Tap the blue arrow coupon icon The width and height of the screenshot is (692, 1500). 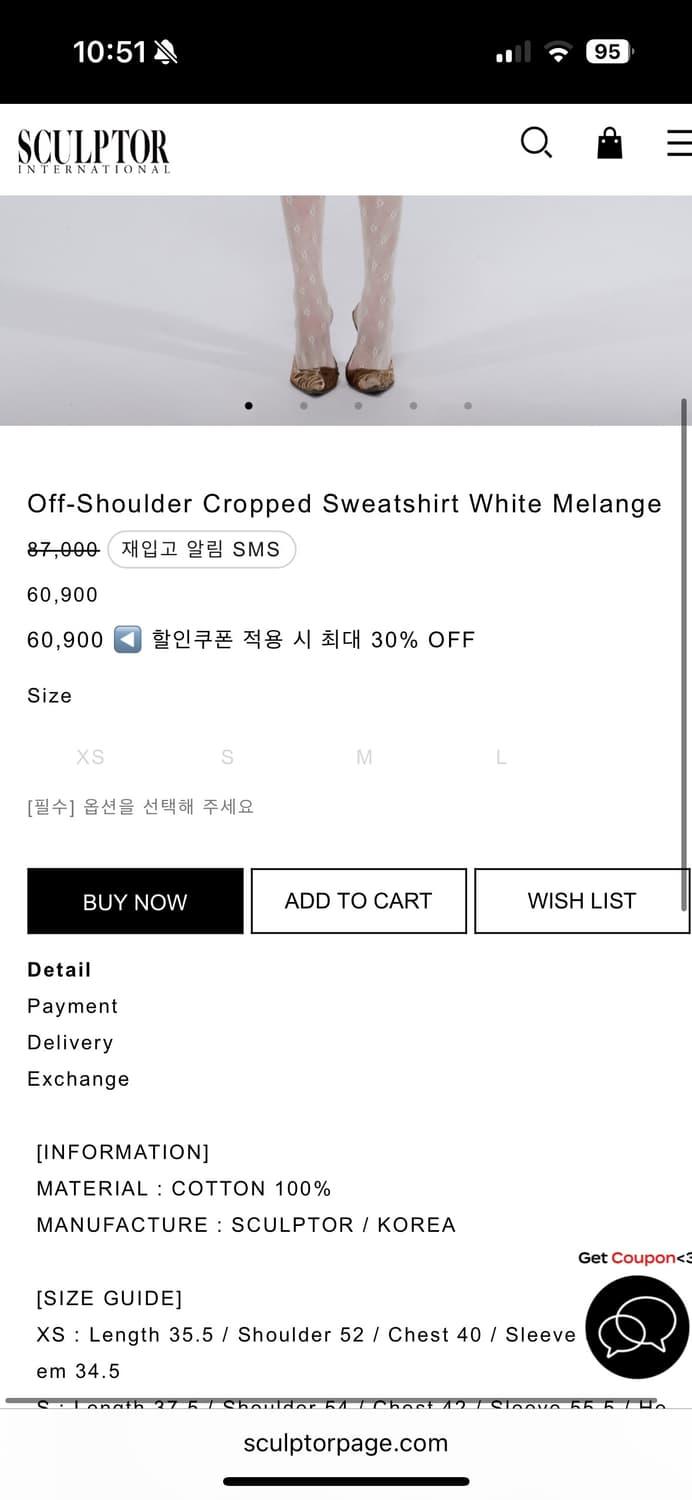click(127, 640)
